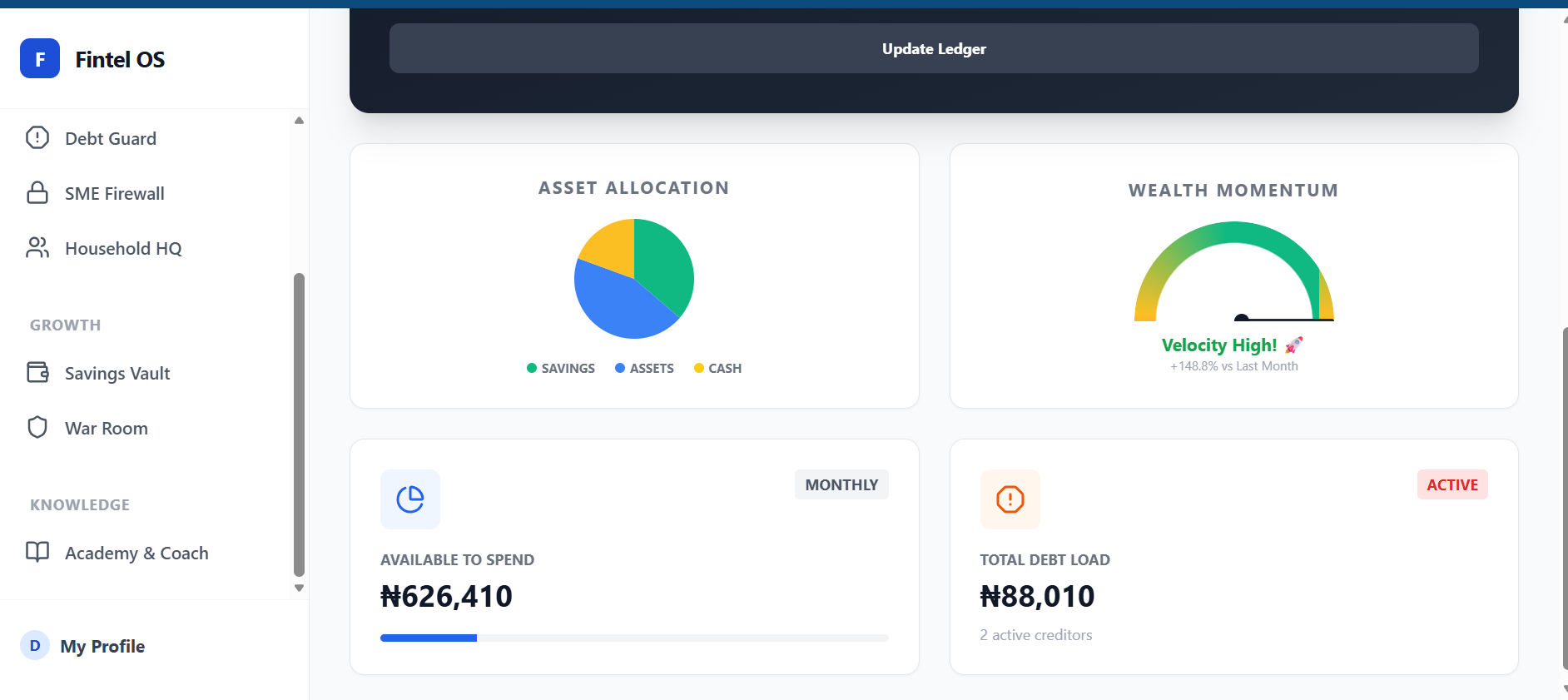Click the sidebar scroll down arrow
The image size is (1568, 700).
tap(299, 588)
